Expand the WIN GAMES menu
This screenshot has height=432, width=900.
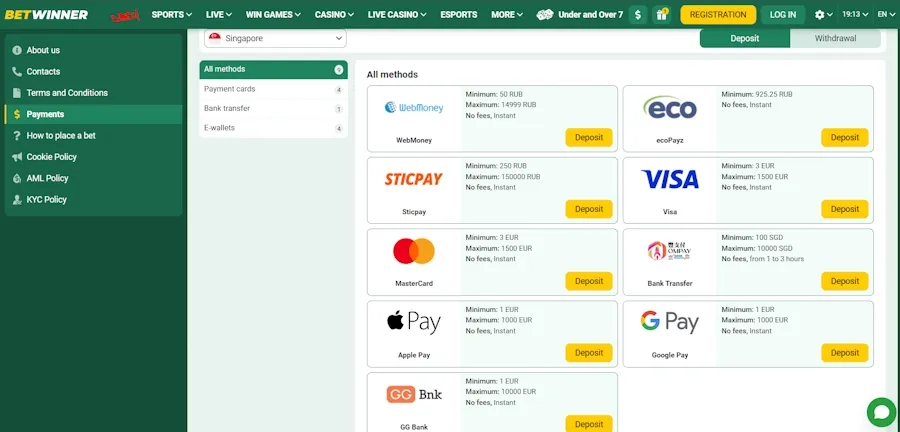(273, 15)
